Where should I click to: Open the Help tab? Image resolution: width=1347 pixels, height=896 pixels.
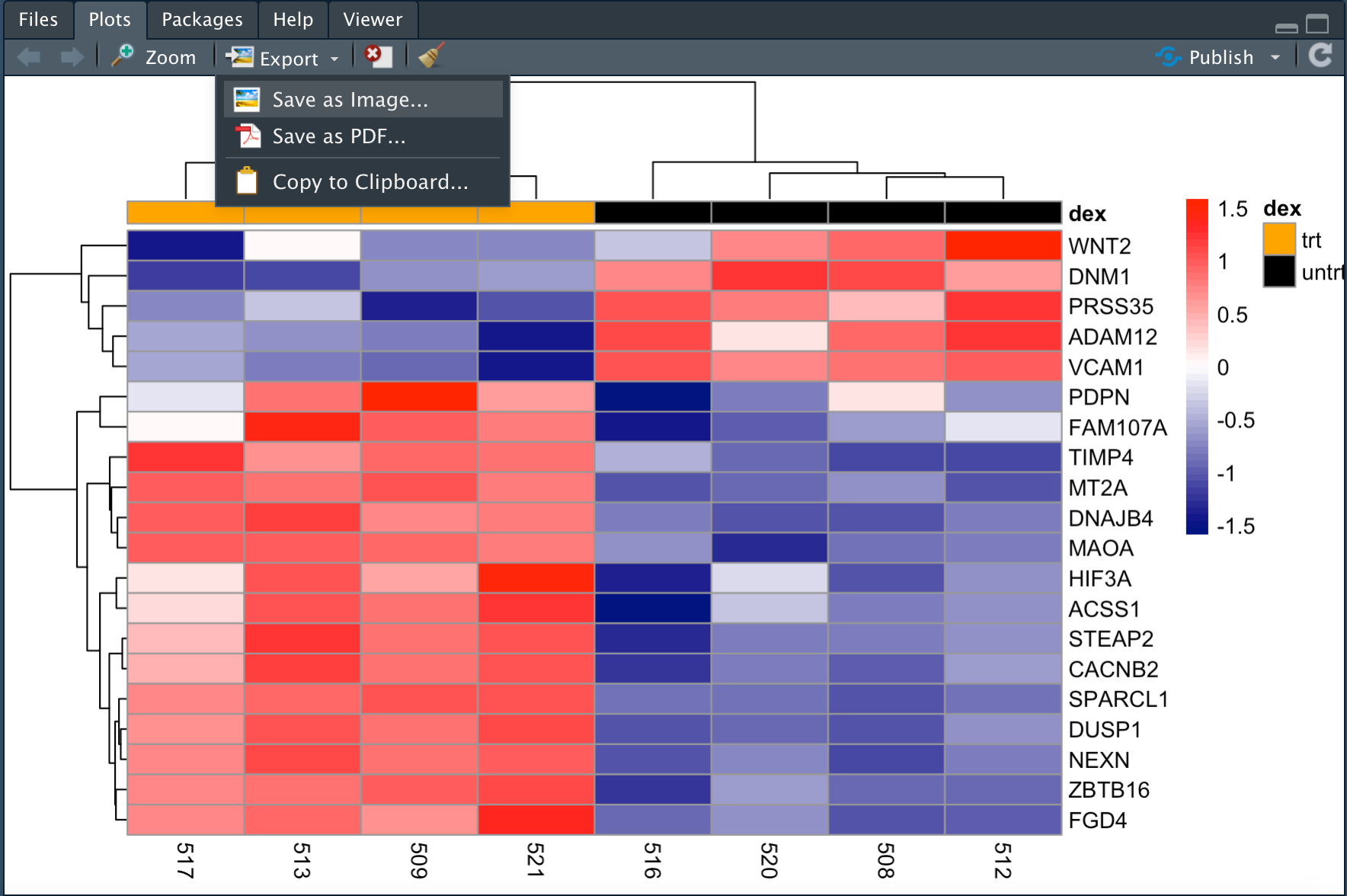coord(293,20)
